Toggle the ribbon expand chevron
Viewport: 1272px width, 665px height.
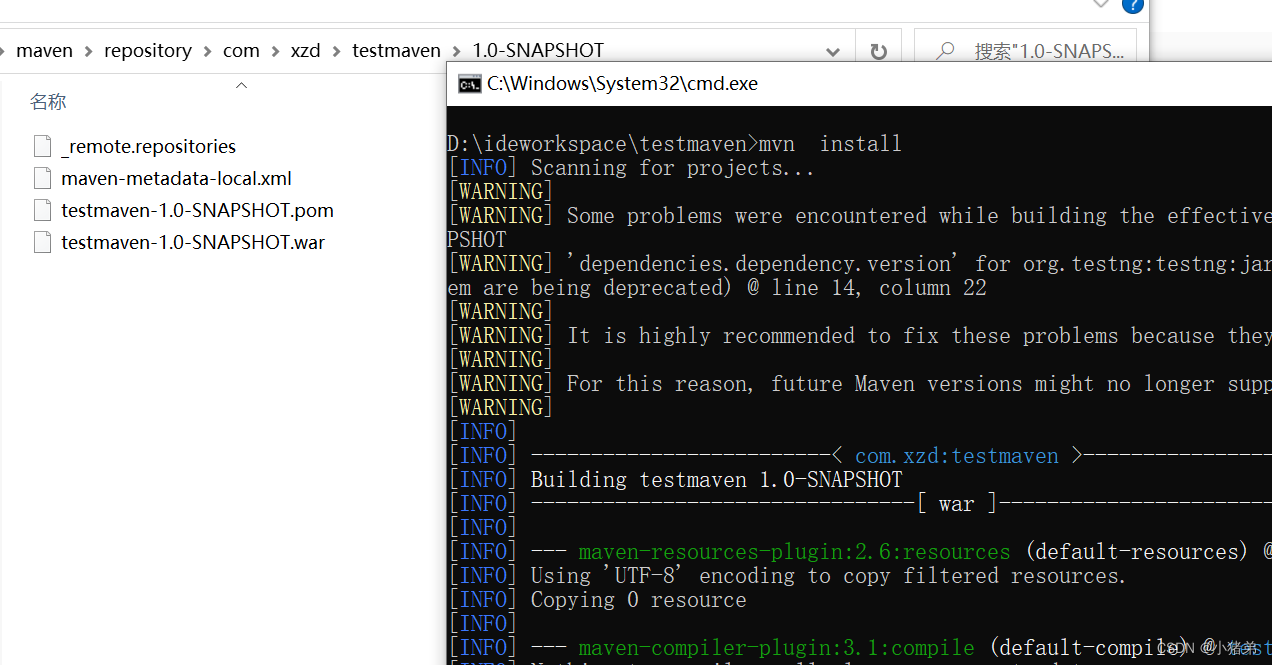point(1101,4)
